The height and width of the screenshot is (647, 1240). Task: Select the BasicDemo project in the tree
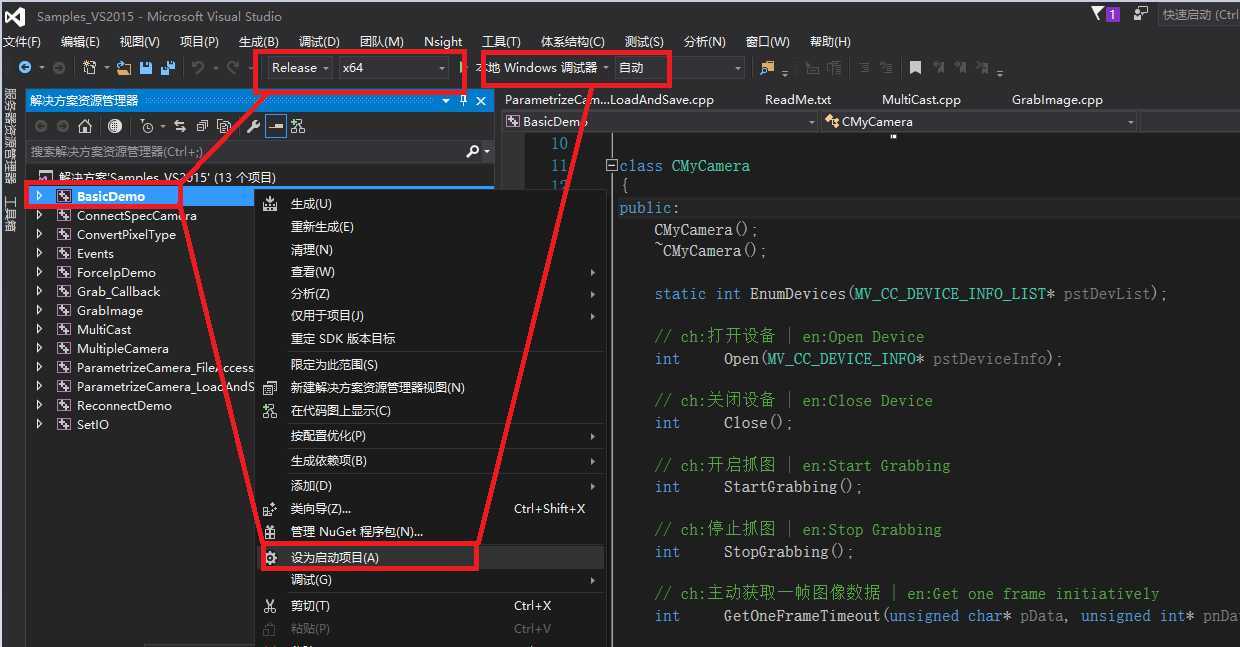coord(111,197)
